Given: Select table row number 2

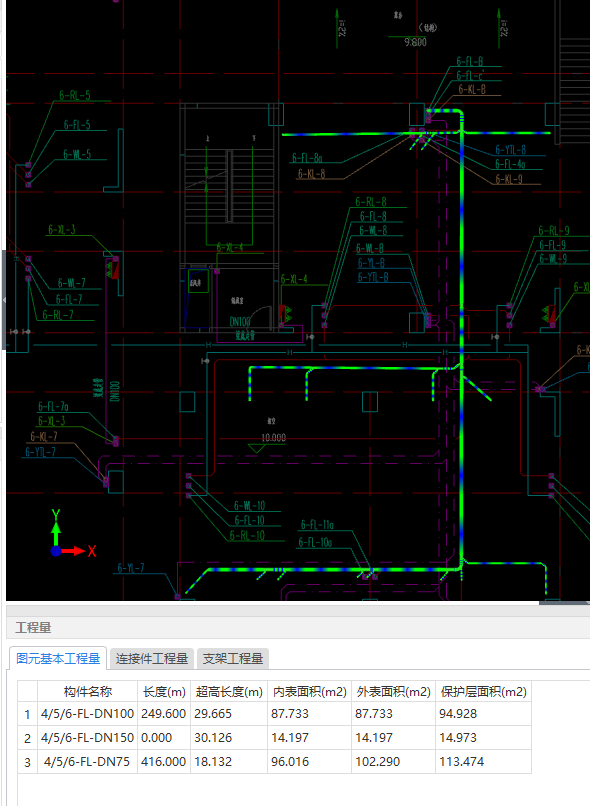Looking at the screenshot, I should (27, 738).
